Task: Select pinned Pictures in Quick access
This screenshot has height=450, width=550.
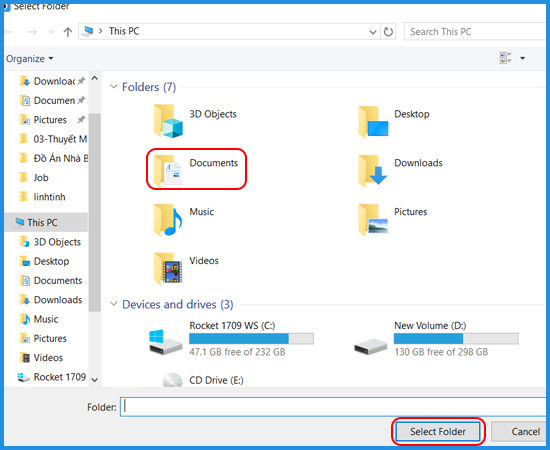Action: tap(53, 120)
